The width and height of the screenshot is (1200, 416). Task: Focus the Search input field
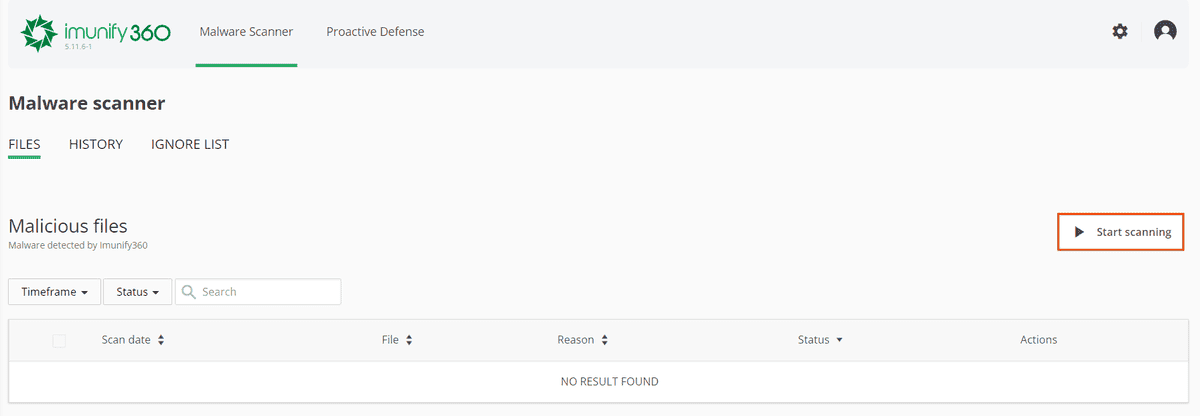point(265,292)
